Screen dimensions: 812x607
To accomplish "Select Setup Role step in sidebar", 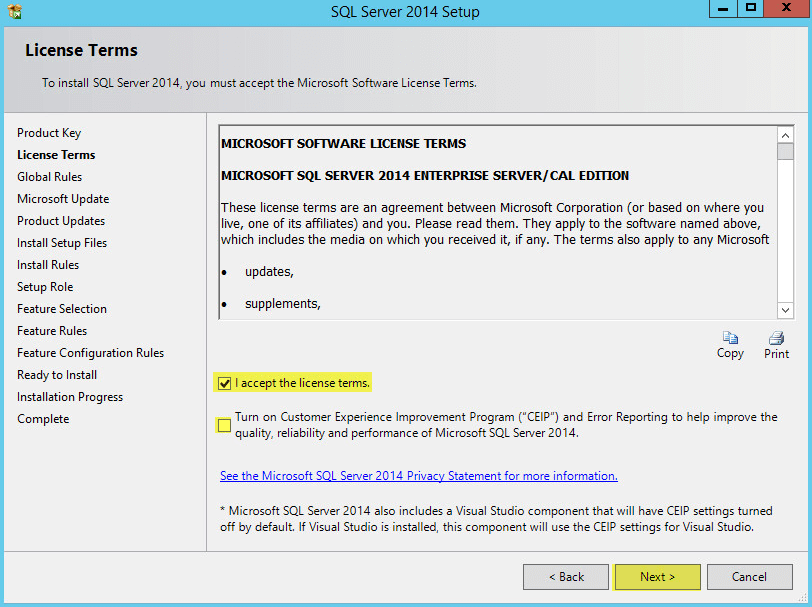I will pyautogui.click(x=45, y=287).
